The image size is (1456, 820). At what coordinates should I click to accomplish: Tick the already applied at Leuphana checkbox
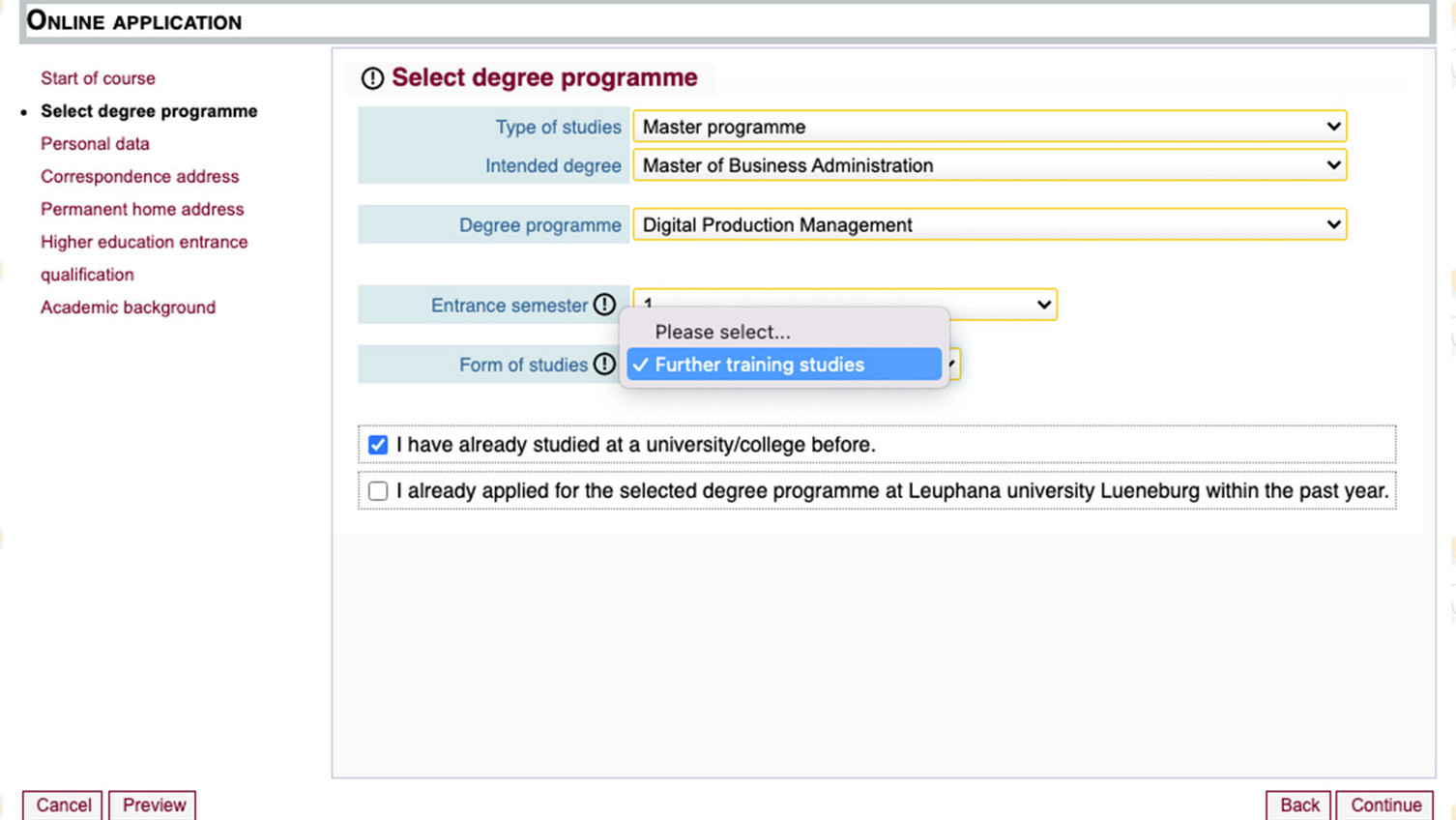[x=378, y=491]
